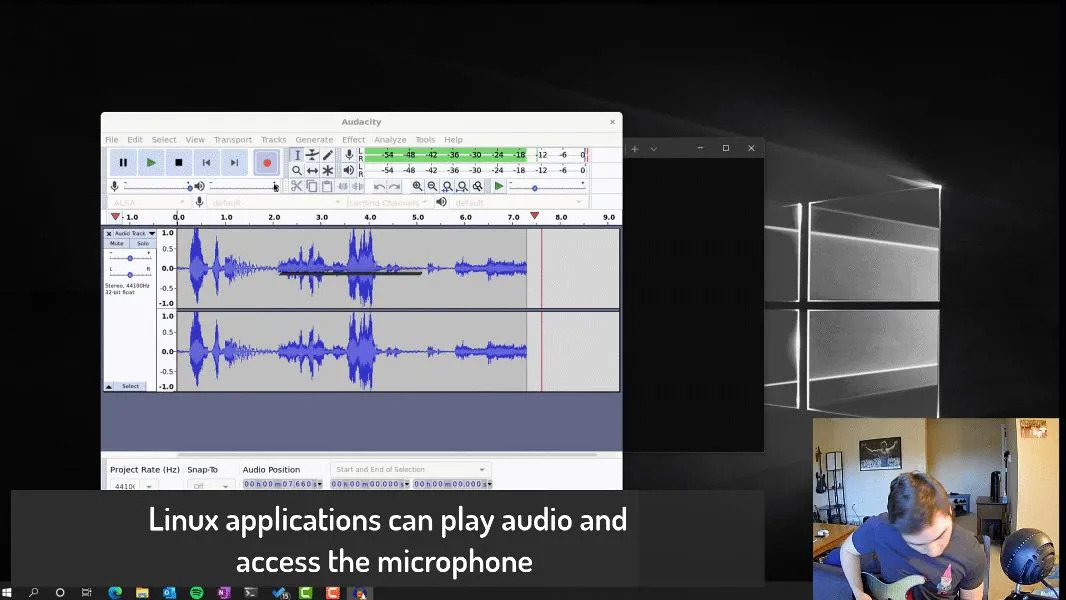This screenshot has height=600, width=1066.
Task: Select the Draw (pencil) tool
Action: tap(328, 155)
